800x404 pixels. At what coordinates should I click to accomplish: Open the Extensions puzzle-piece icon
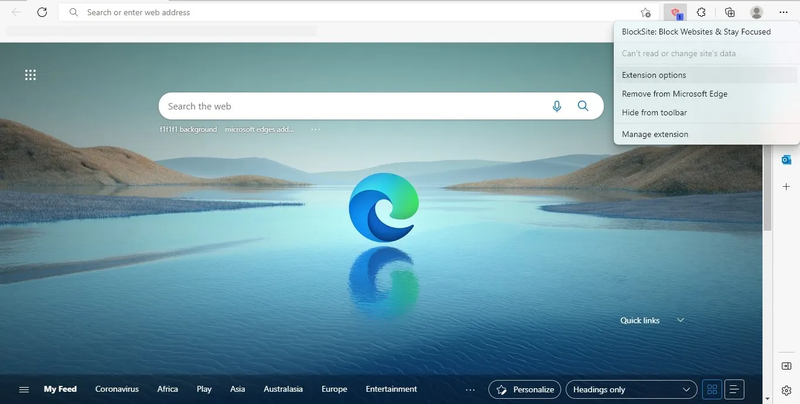(x=702, y=13)
